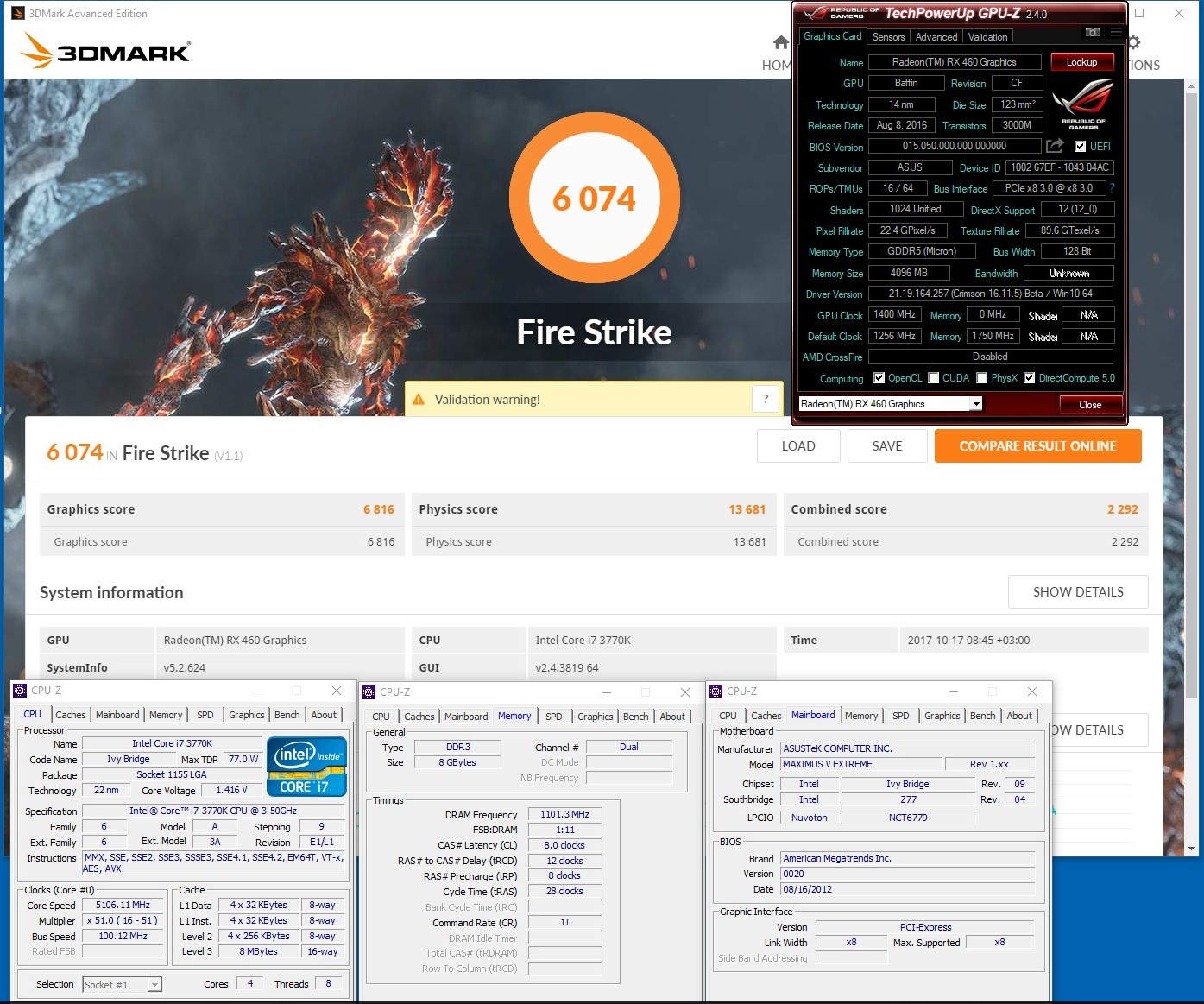Open Caches tab in CPU-Z processor window

point(71,715)
